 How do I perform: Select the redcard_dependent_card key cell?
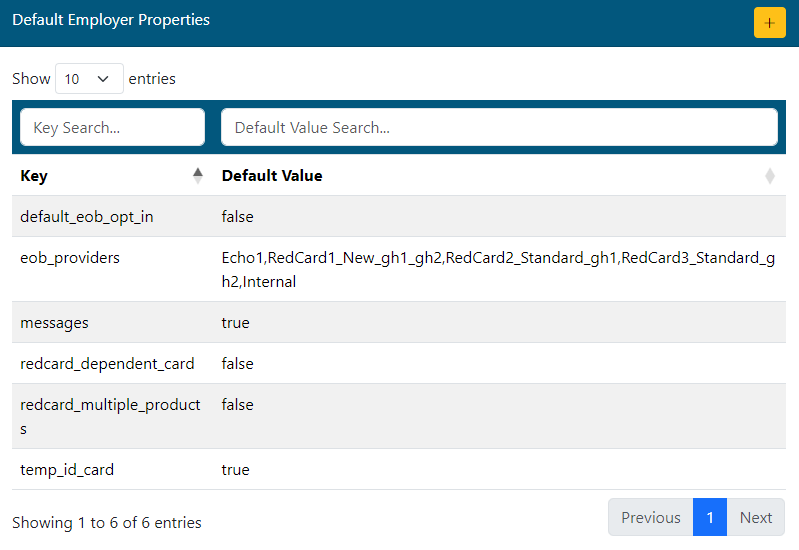[107, 364]
